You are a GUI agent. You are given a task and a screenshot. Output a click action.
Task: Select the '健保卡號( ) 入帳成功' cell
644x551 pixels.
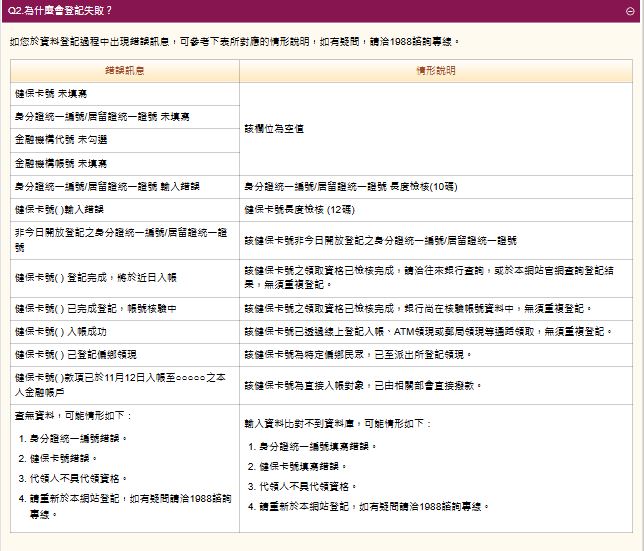(x=125, y=332)
